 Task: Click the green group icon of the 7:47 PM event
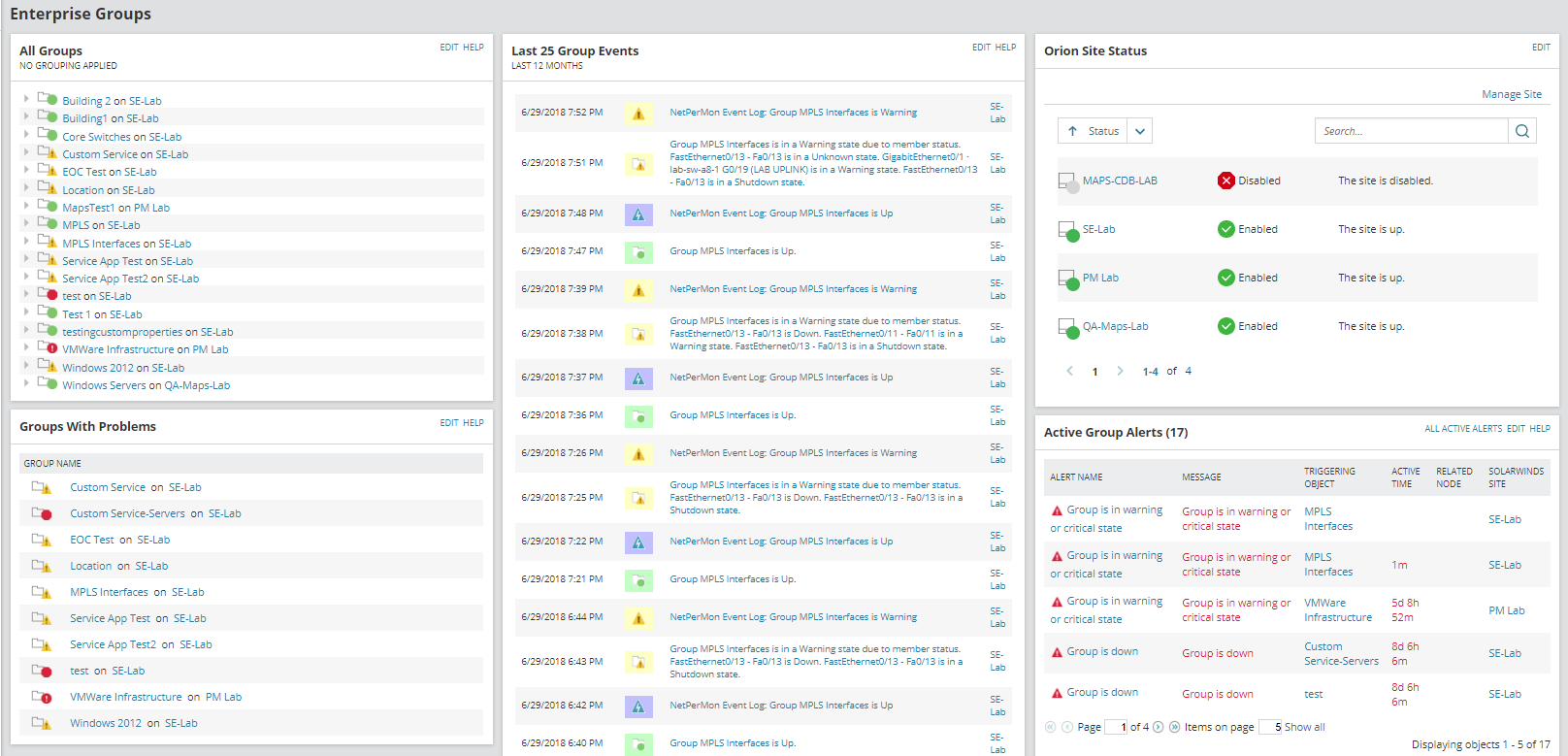pos(638,252)
